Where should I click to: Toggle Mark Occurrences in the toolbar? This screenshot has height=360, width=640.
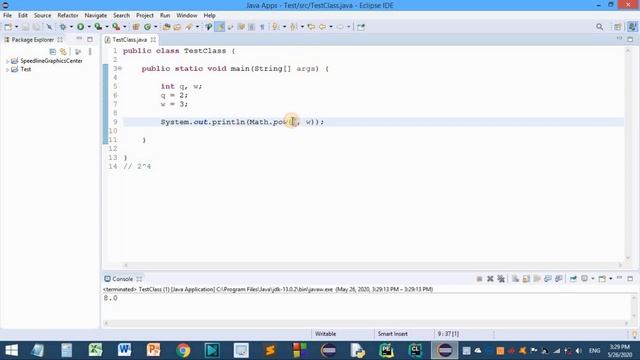pos(220,27)
